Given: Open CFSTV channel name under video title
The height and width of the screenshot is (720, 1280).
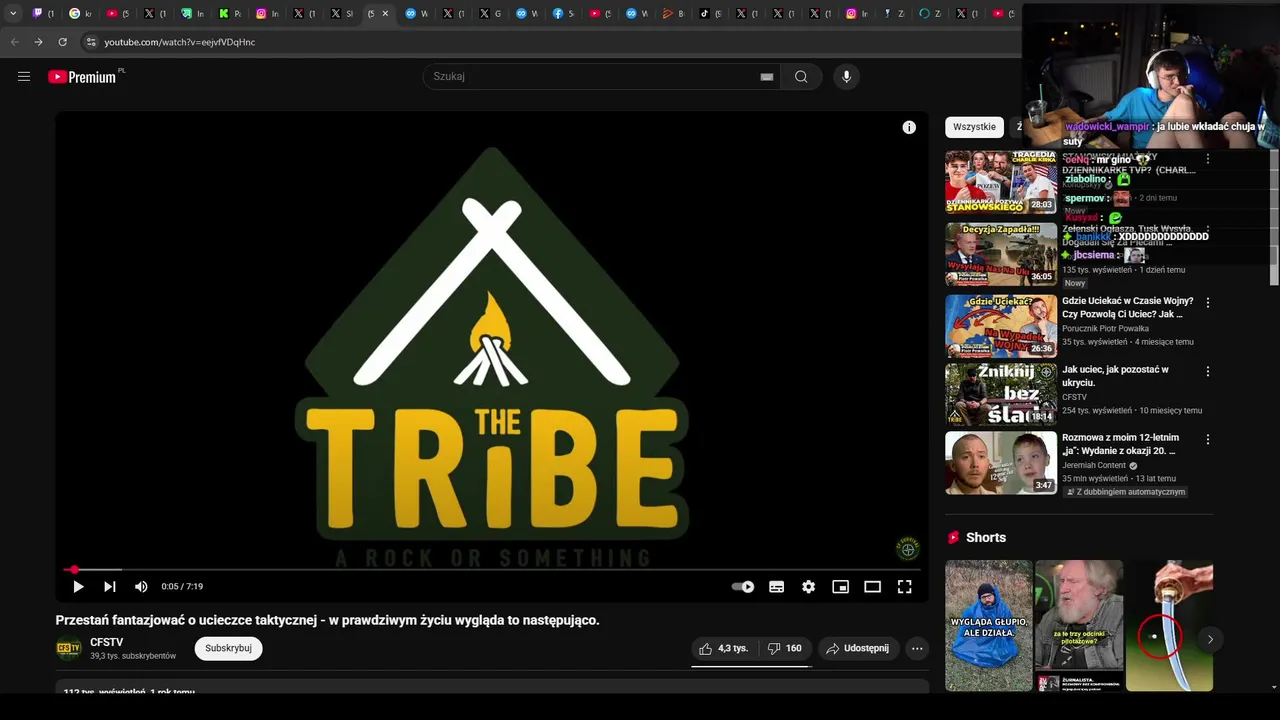Looking at the screenshot, I should coord(107,642).
